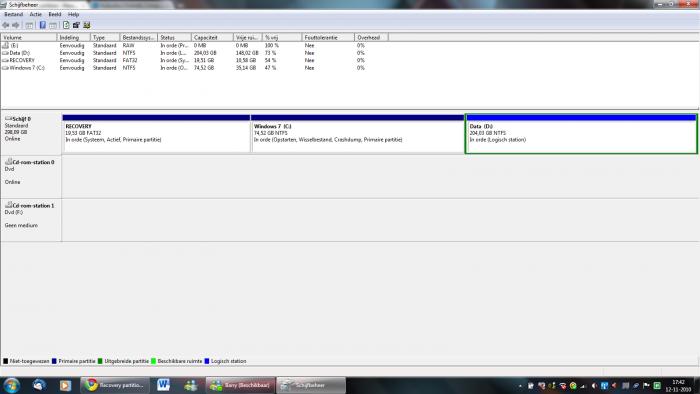Open the Windows Media Player taskbar icon
Screen dimensions: 700x394
65,385
